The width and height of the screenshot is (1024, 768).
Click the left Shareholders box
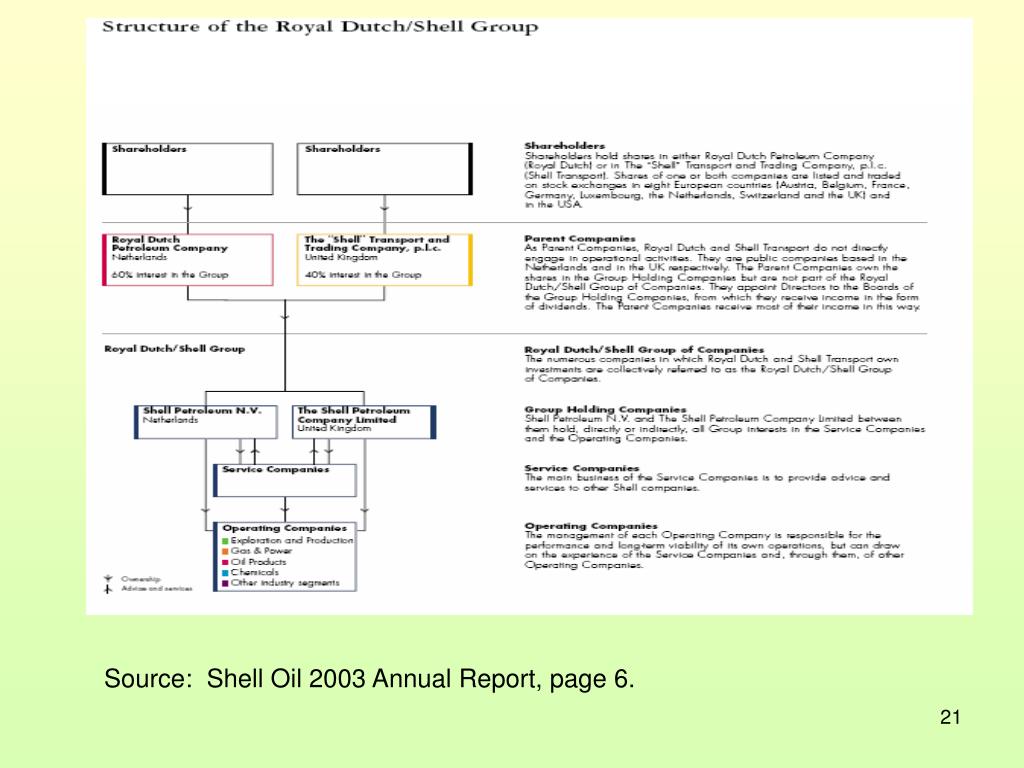coord(187,168)
